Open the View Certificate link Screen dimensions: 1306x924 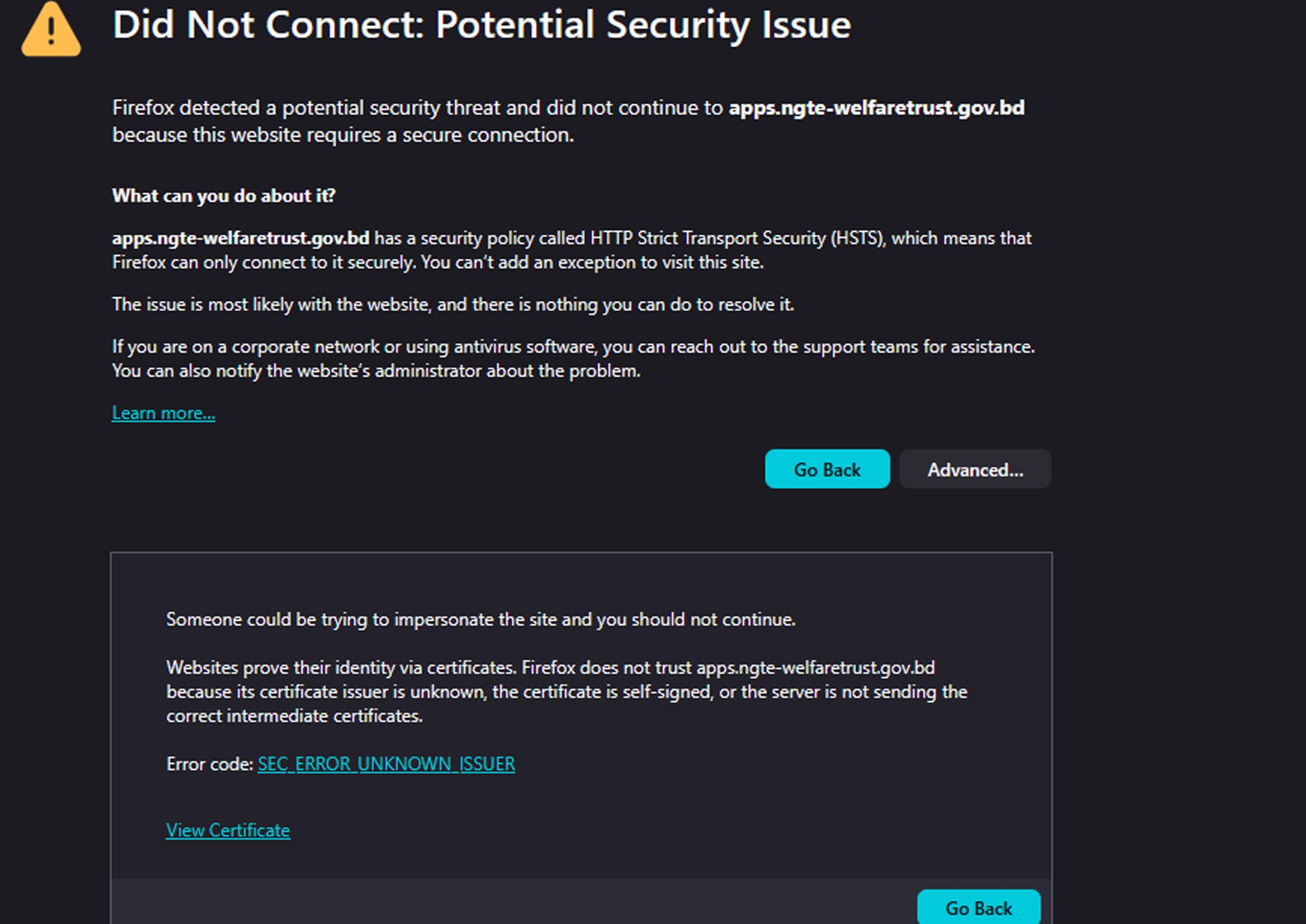click(x=228, y=830)
